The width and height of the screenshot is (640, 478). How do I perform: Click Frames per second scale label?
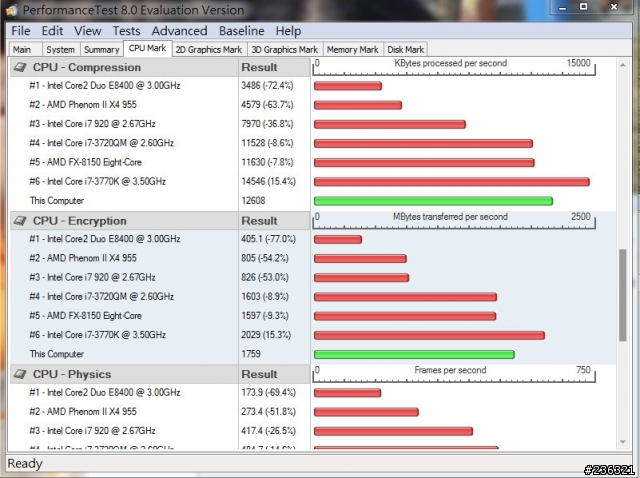pyautogui.click(x=450, y=370)
